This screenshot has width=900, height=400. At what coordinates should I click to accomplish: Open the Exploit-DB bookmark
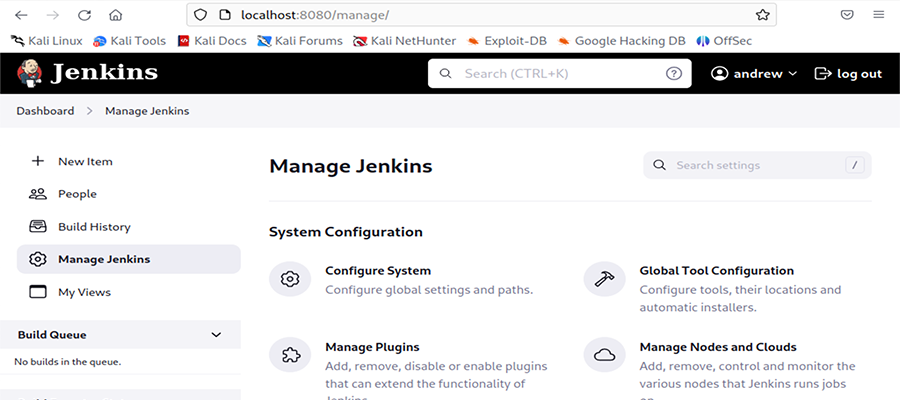[x=506, y=41]
